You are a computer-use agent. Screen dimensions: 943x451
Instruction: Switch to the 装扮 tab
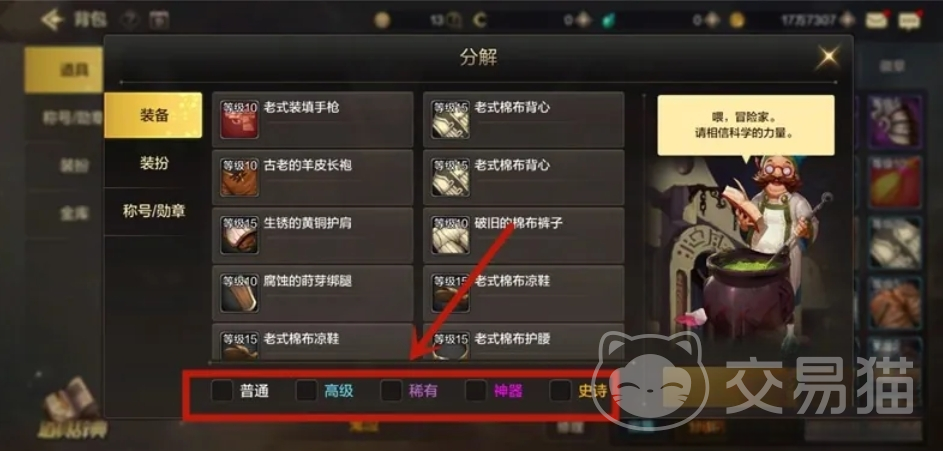click(153, 163)
